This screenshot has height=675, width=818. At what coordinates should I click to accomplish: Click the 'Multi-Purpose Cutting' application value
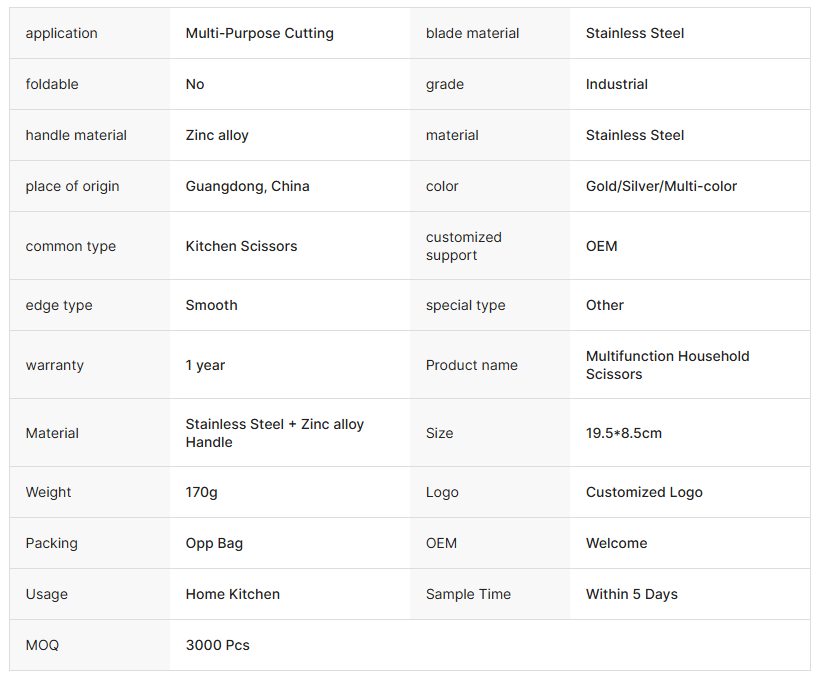(x=259, y=33)
